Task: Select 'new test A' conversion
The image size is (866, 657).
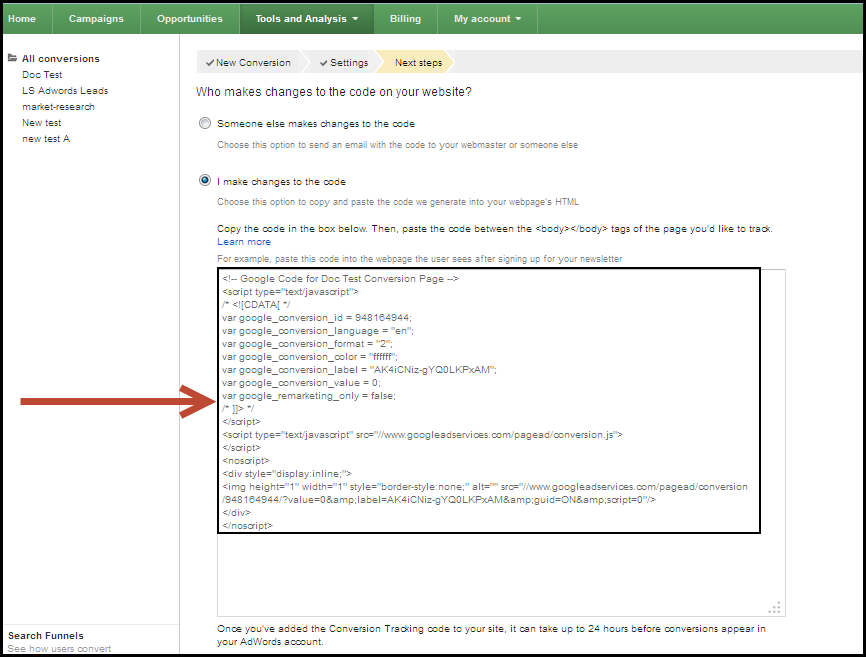Action: pos(46,139)
